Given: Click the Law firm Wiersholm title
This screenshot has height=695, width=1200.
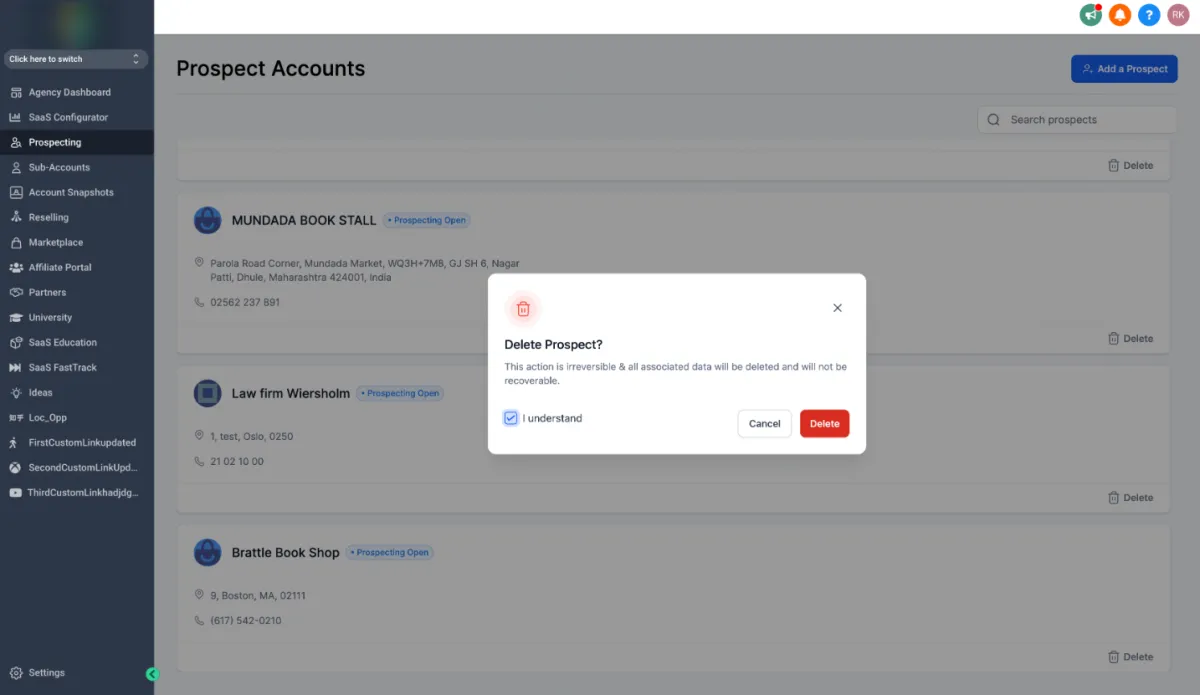Looking at the screenshot, I should coord(291,393).
